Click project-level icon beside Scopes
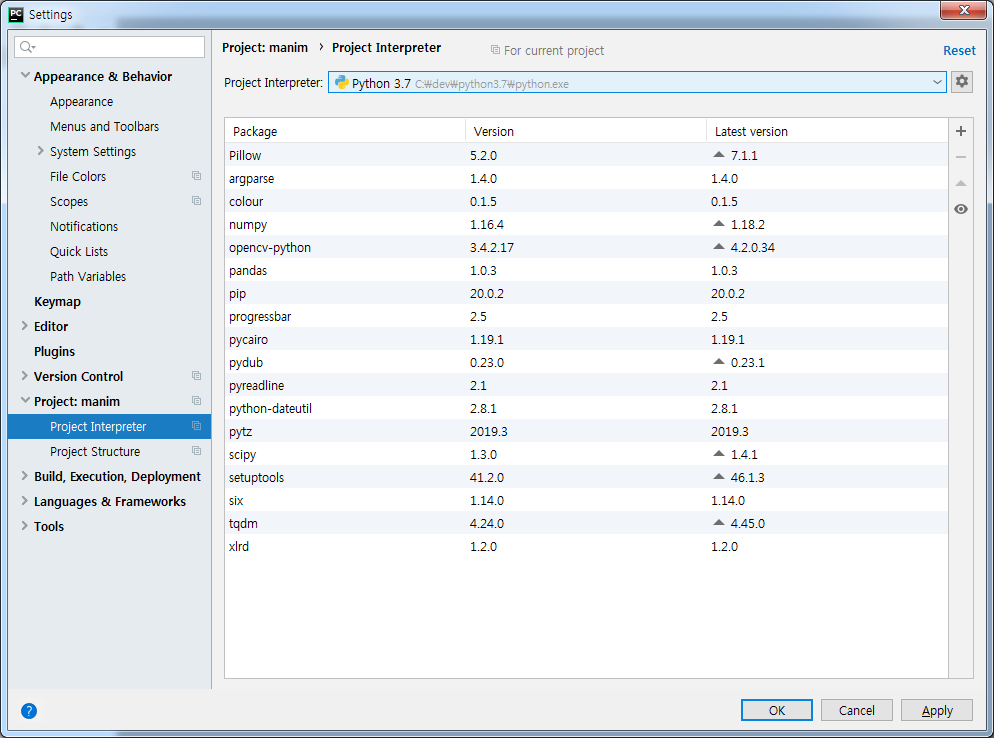This screenshot has width=994, height=738. click(x=197, y=200)
